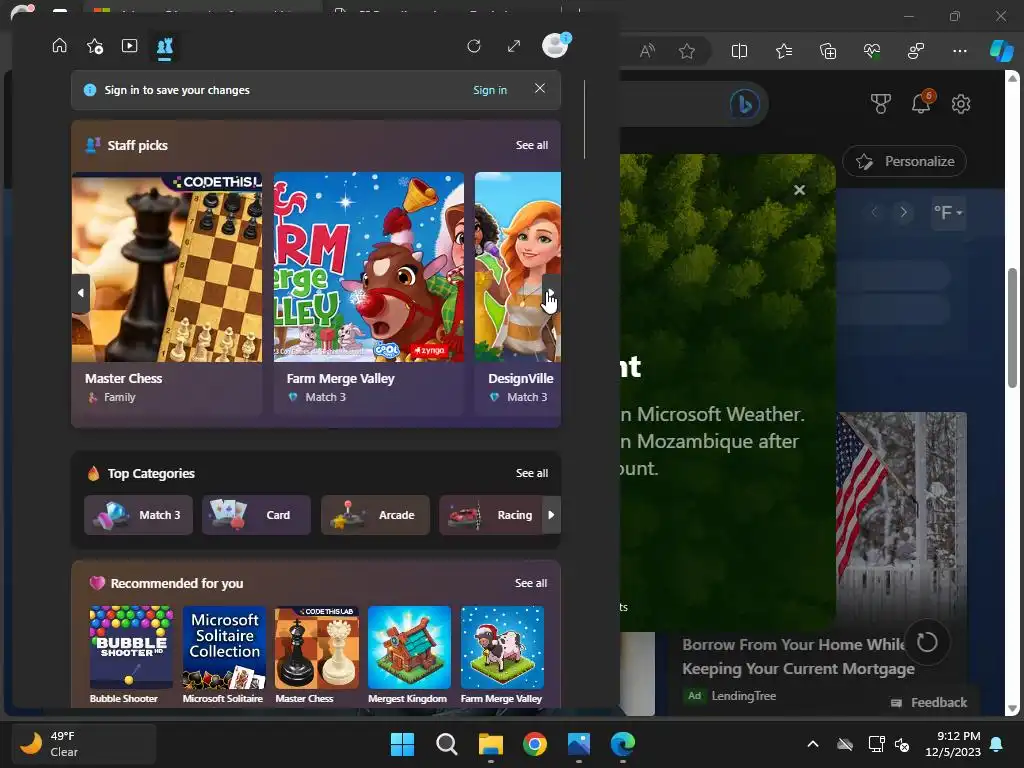
Task: Open Edge people share toolbar icon
Action: point(916,51)
